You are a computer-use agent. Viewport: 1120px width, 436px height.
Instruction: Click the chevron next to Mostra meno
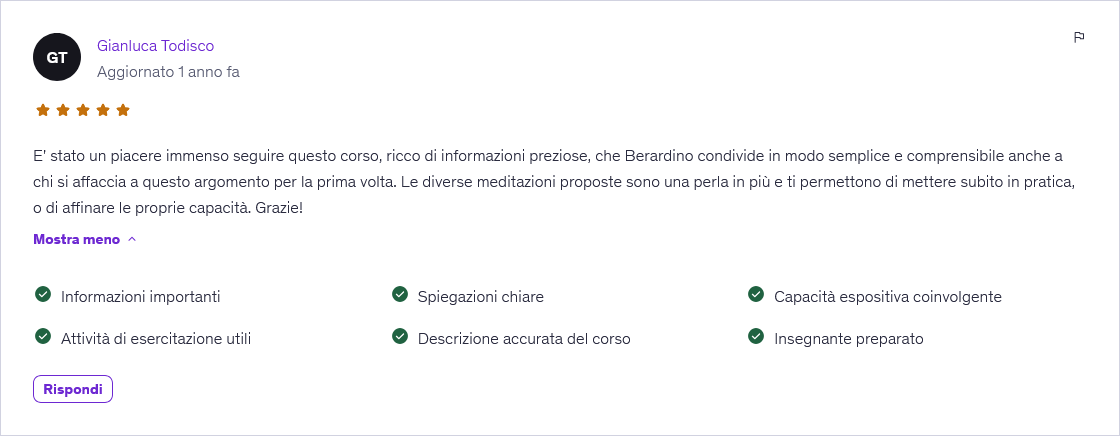pyautogui.click(x=132, y=239)
